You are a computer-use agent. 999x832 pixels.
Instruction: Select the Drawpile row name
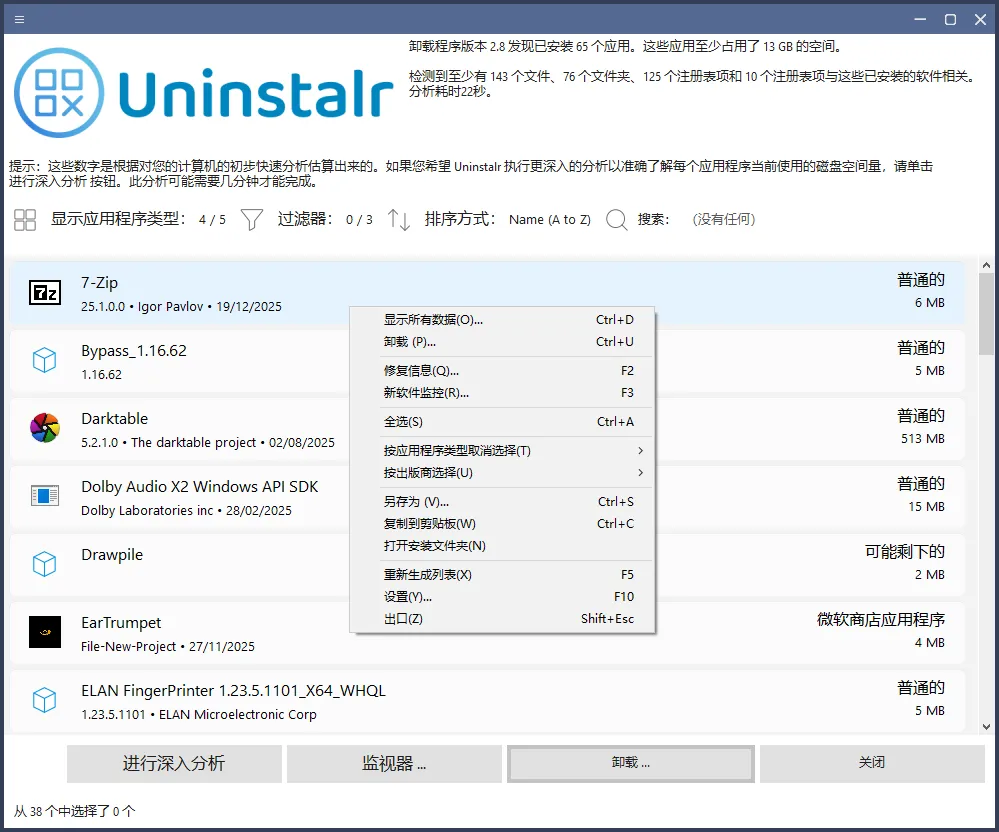[x=112, y=555]
